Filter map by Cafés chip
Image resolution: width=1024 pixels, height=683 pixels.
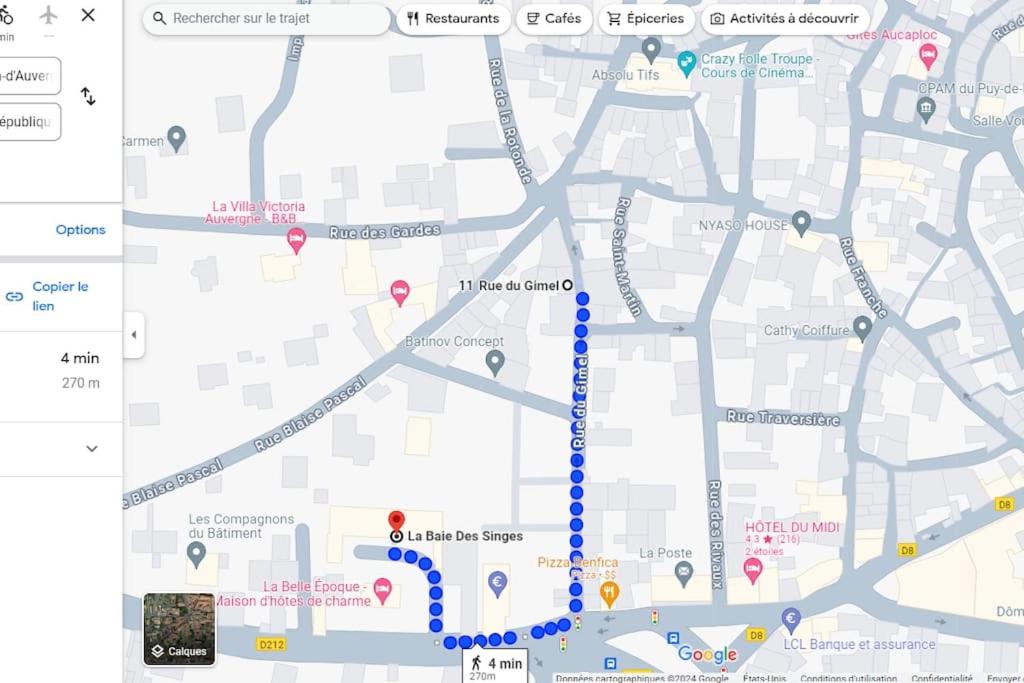click(553, 19)
